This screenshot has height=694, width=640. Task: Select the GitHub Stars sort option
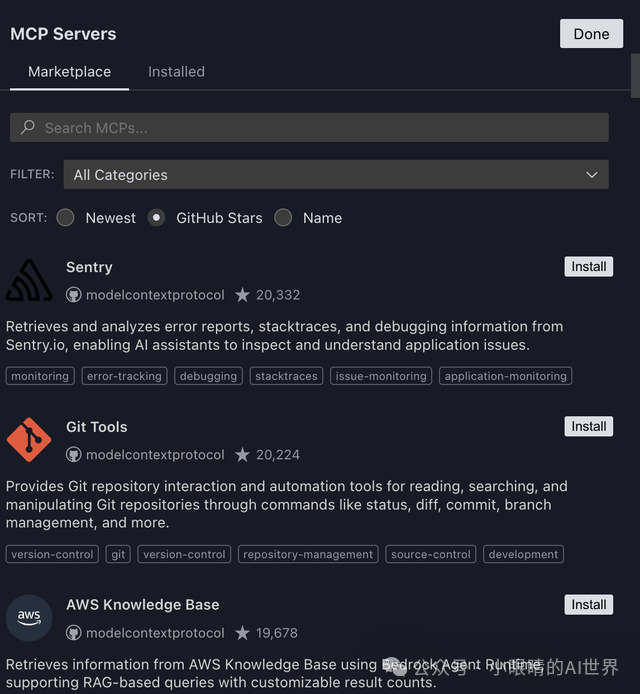157,218
